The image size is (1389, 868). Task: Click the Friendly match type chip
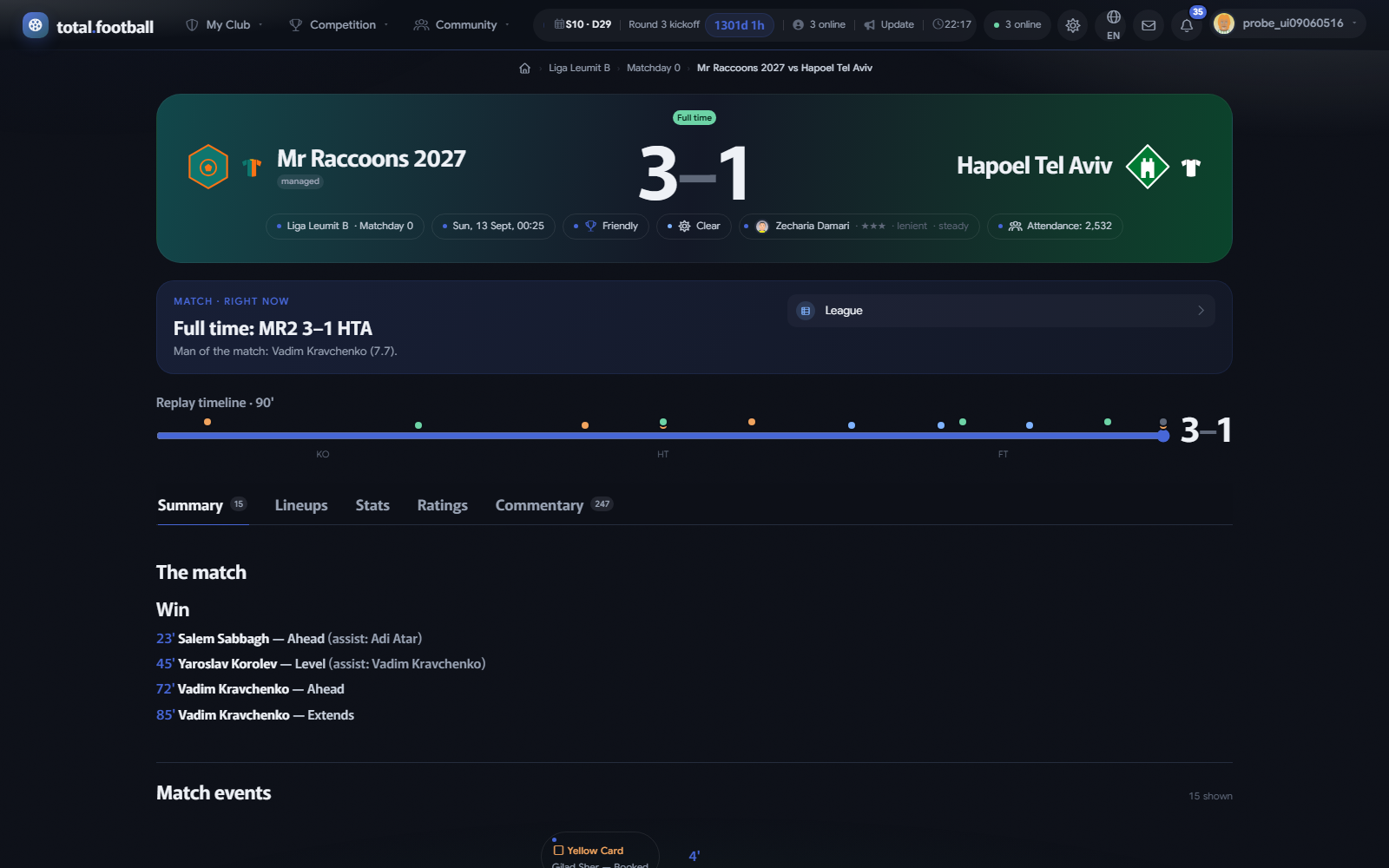tap(606, 226)
